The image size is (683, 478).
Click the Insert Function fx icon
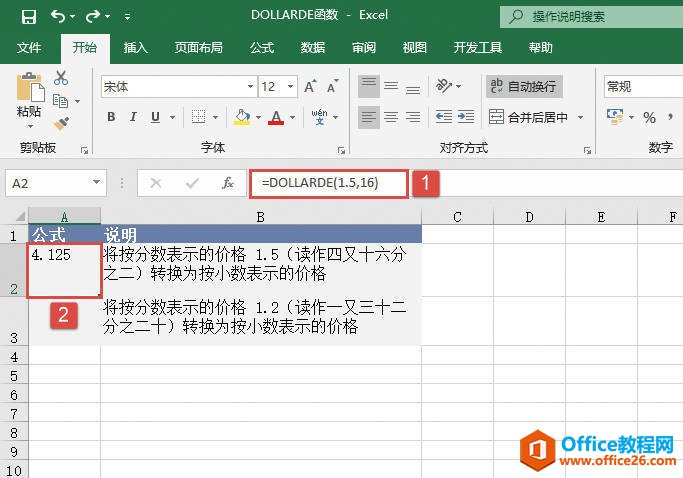pyautogui.click(x=228, y=183)
